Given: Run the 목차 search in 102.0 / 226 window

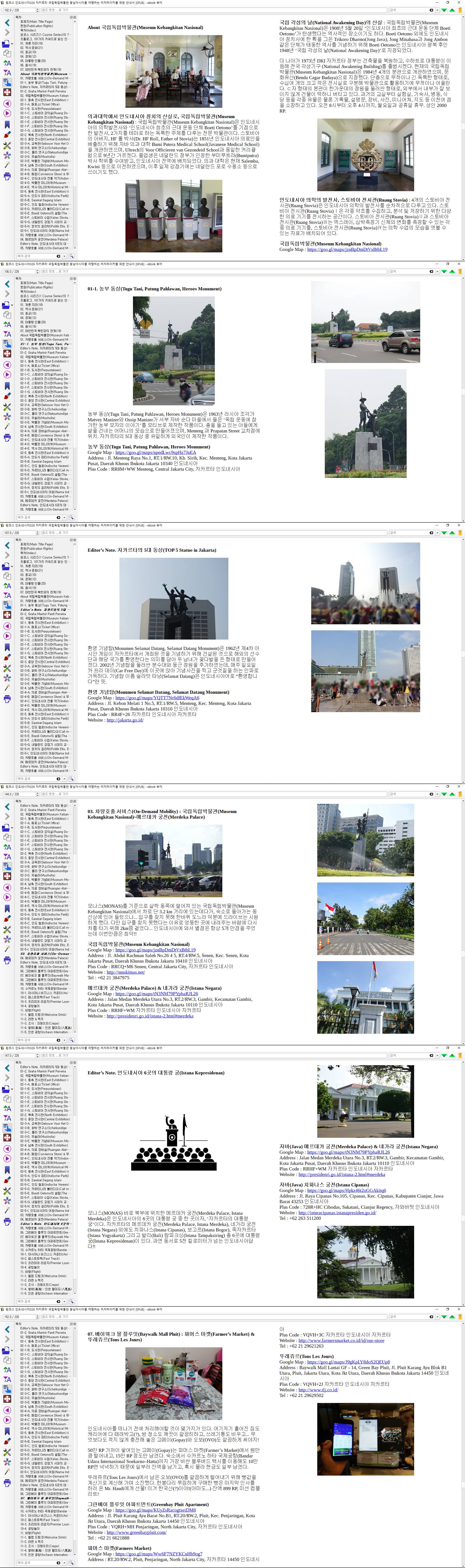Looking at the screenshot, I should coord(71,256).
